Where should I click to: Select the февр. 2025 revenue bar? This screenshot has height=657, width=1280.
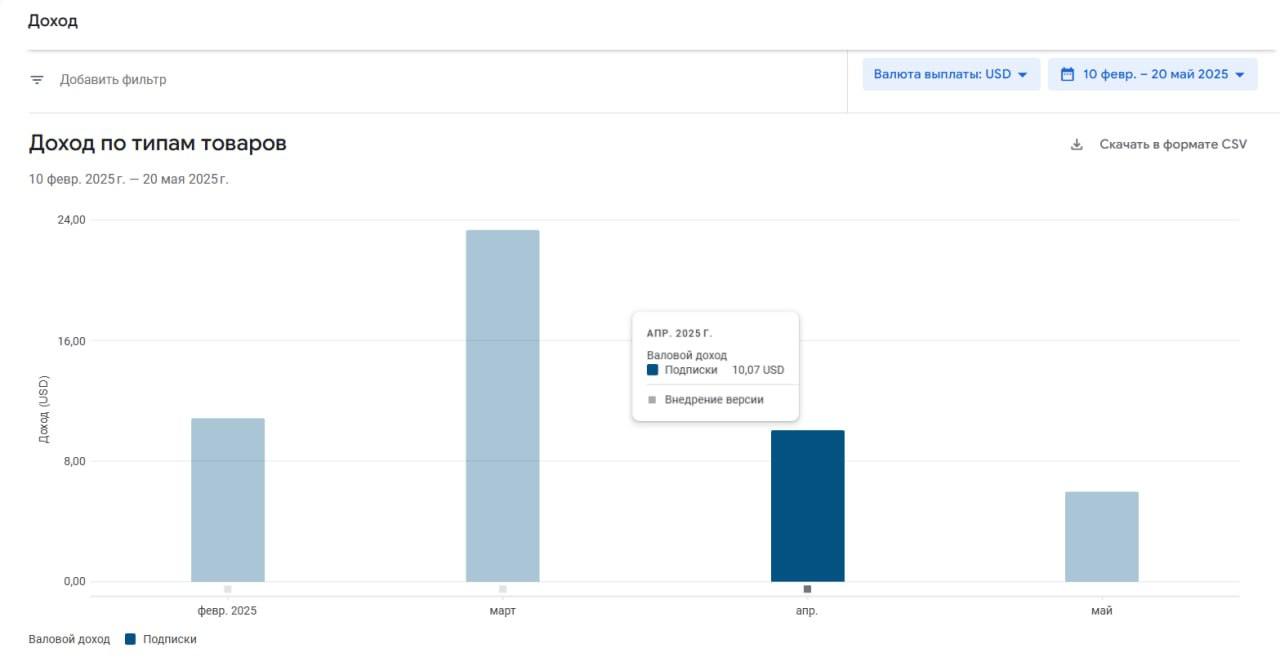coord(228,499)
